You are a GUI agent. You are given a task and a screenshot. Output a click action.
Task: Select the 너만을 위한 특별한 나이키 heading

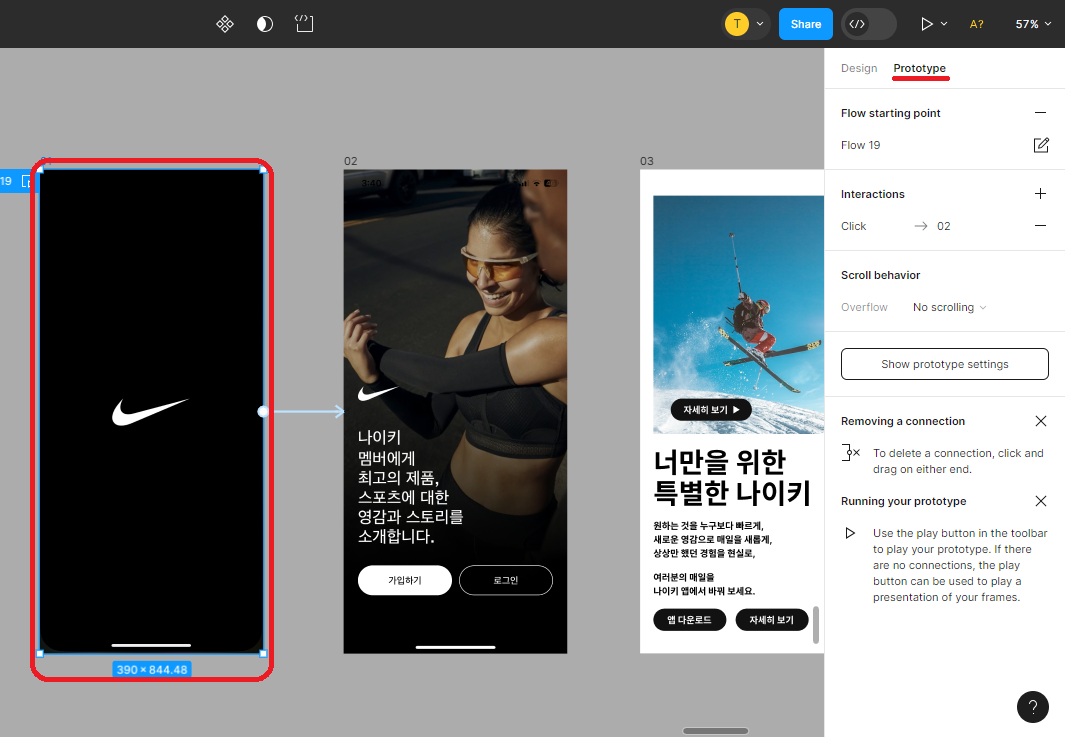click(x=732, y=478)
